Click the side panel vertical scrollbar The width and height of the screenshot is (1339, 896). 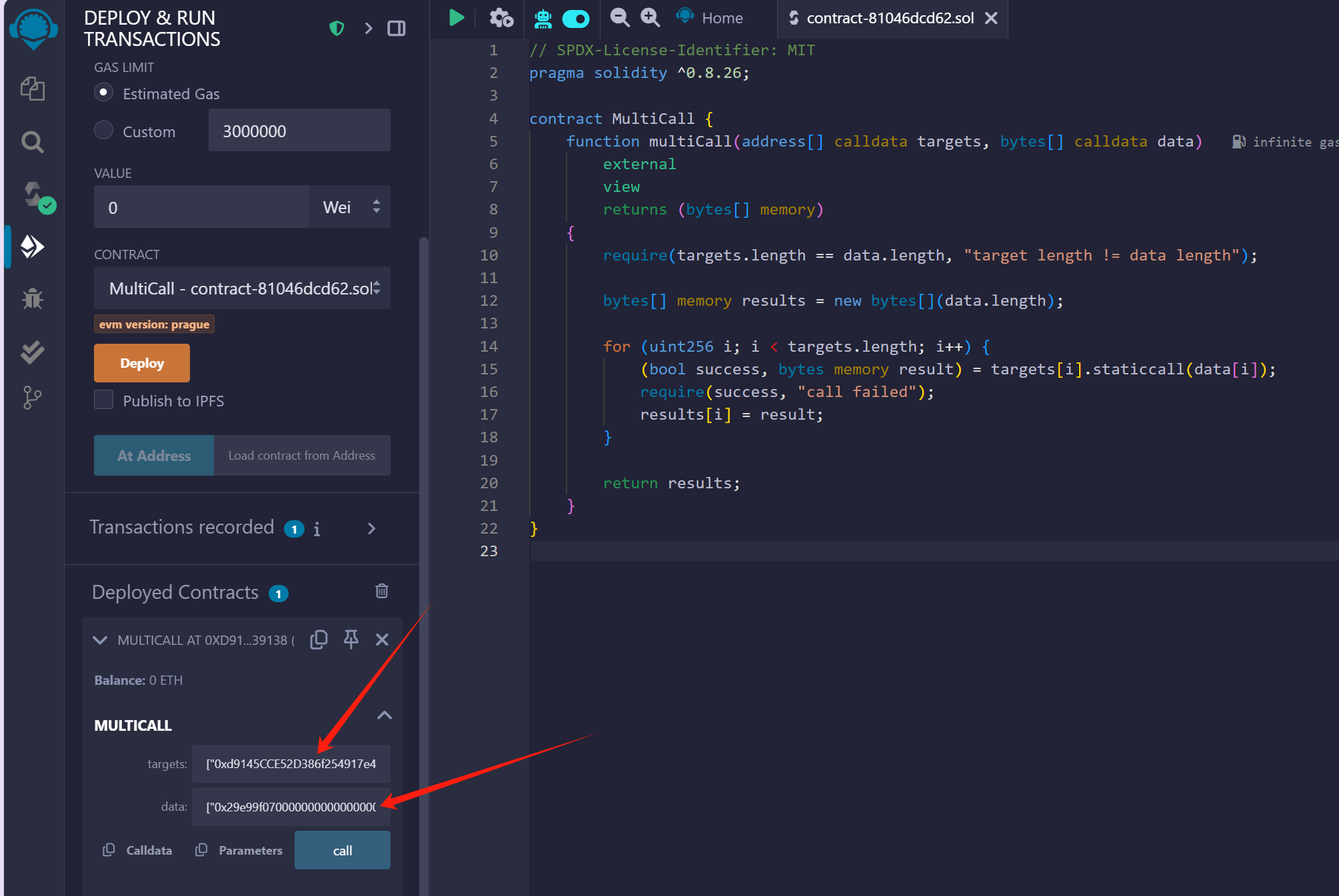coord(423,566)
